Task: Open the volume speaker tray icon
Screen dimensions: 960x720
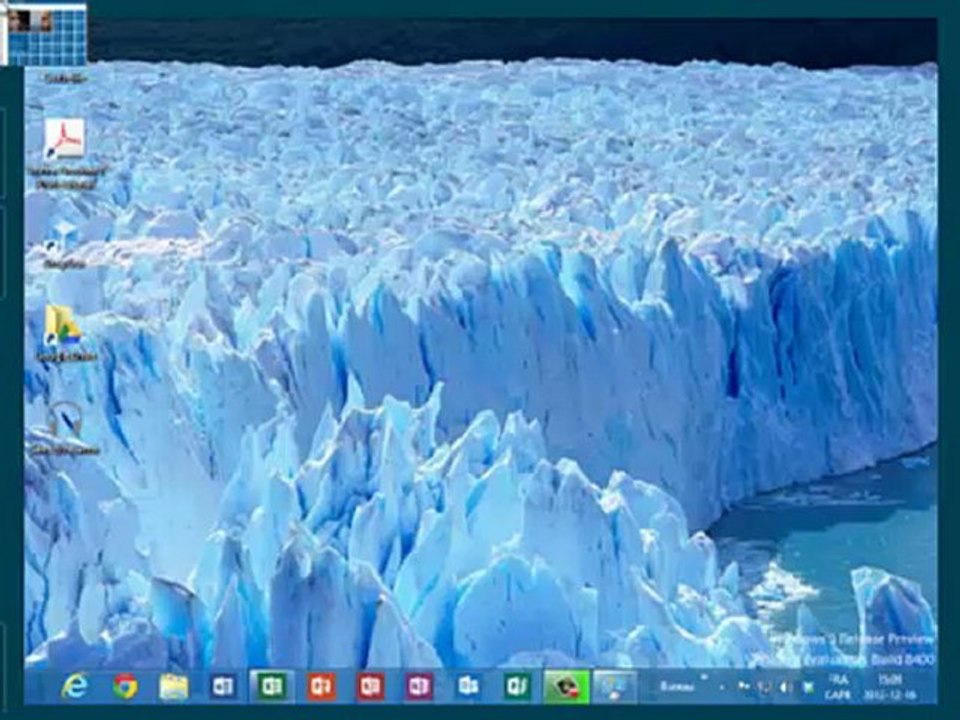Action: click(786, 687)
